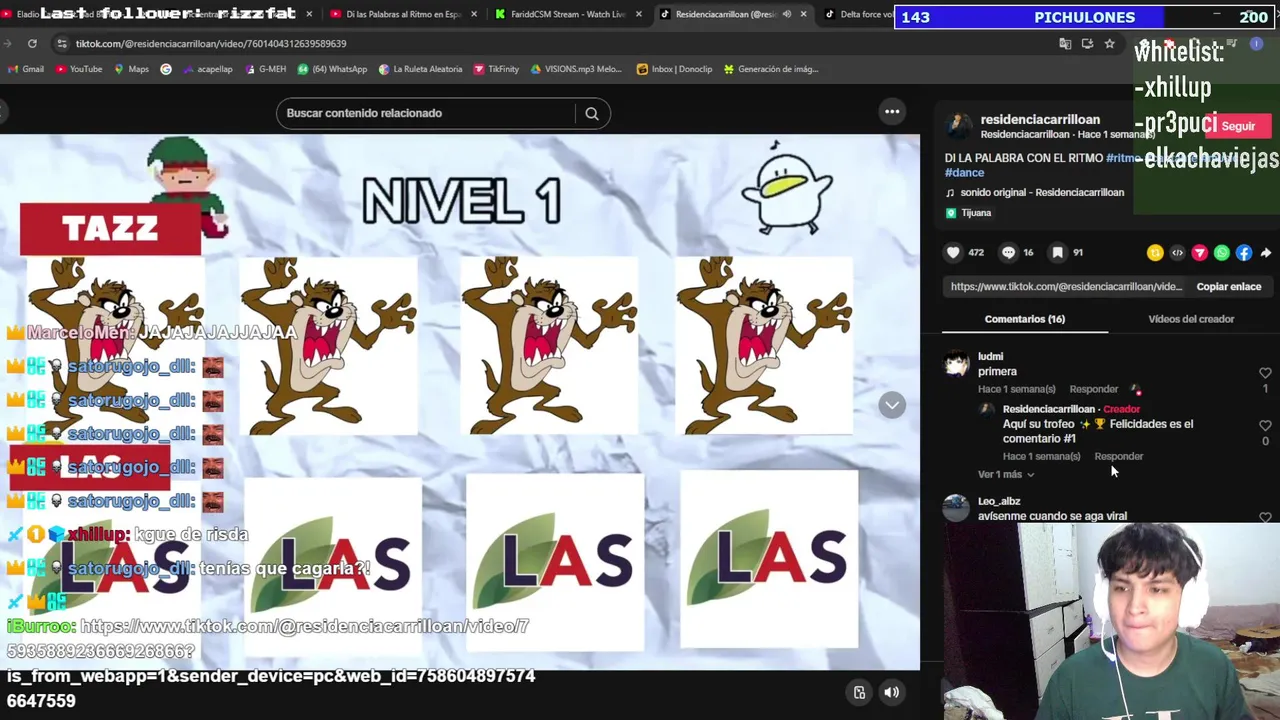Click the auto-scroll icon beside the speaker
Screen dimensions: 1280x720
(x=859, y=692)
